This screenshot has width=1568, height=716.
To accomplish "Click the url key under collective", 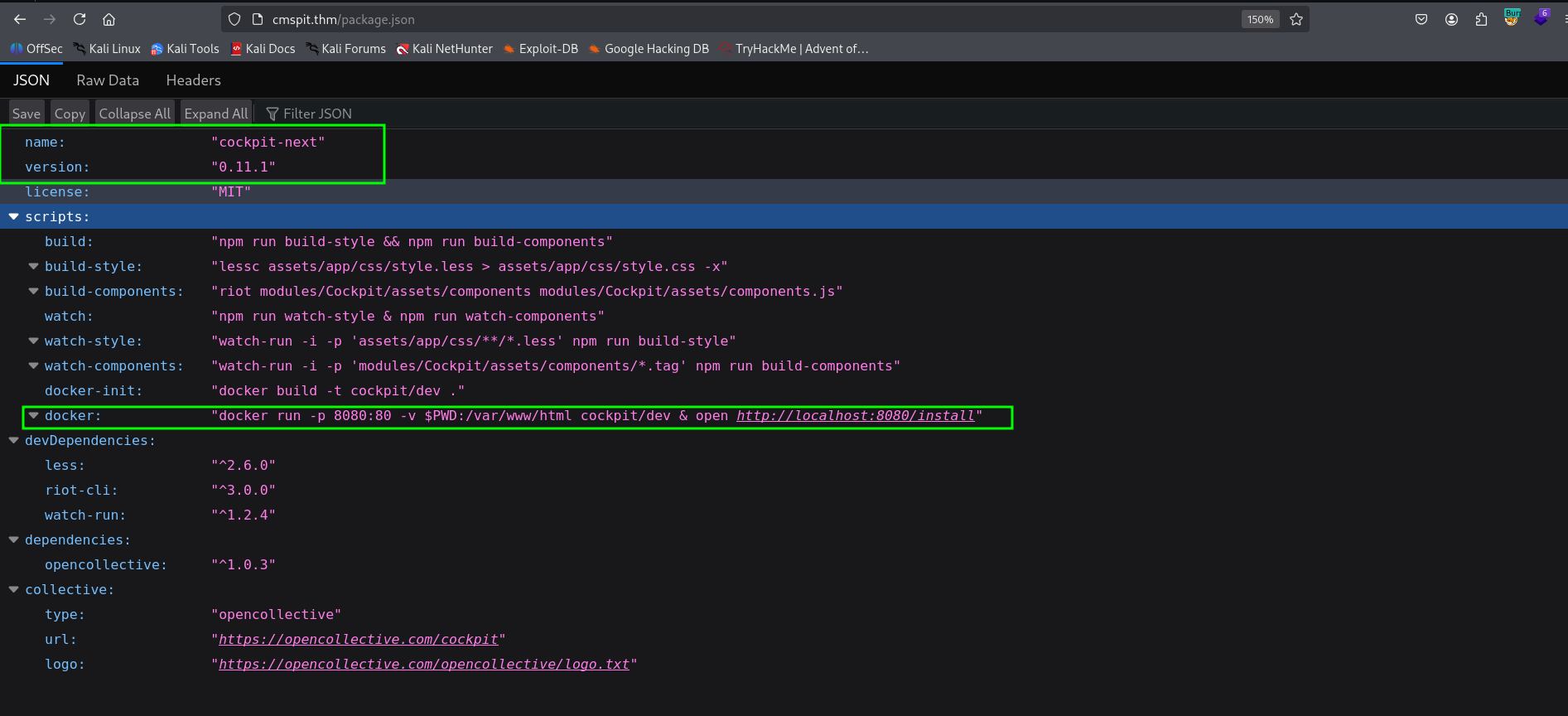I will tap(60, 639).
